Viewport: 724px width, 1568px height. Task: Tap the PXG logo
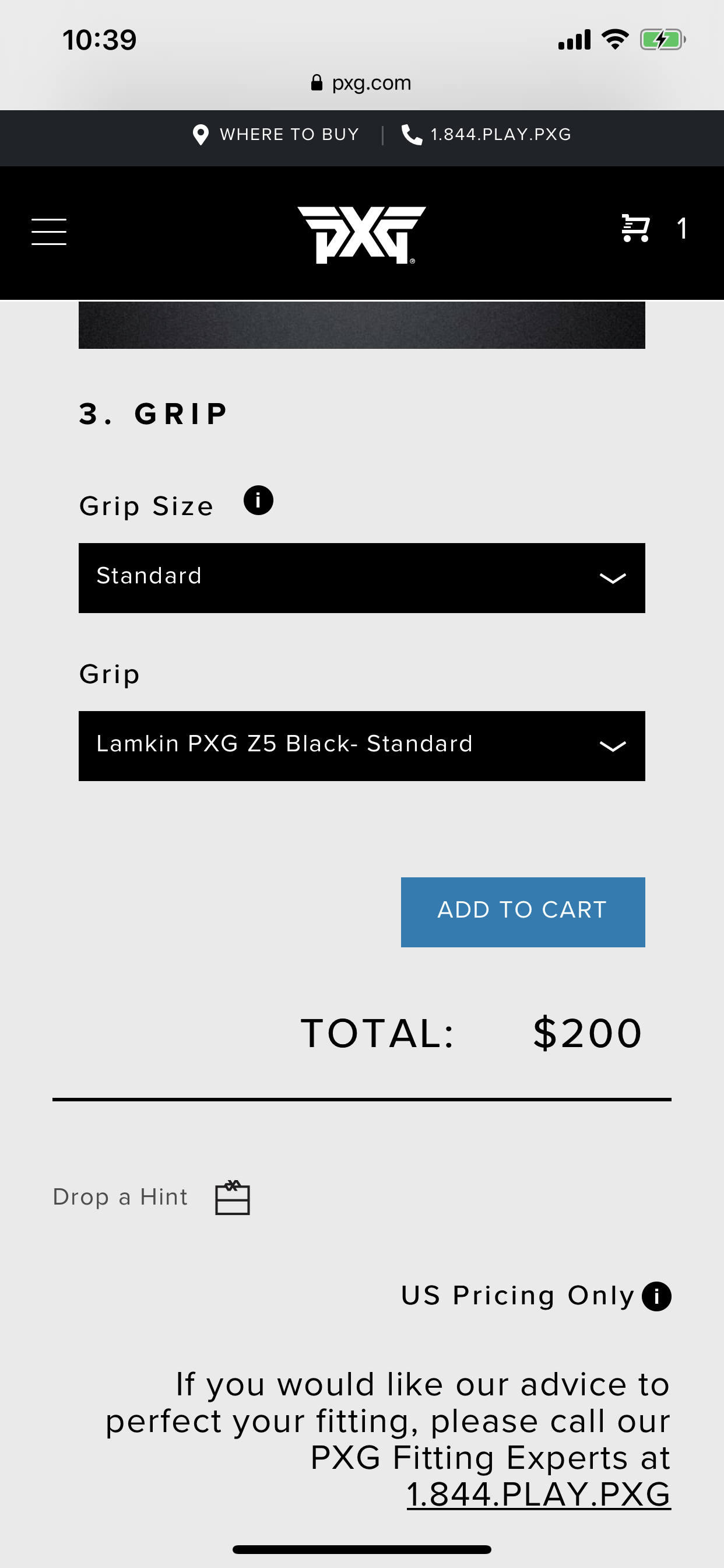pos(361,235)
